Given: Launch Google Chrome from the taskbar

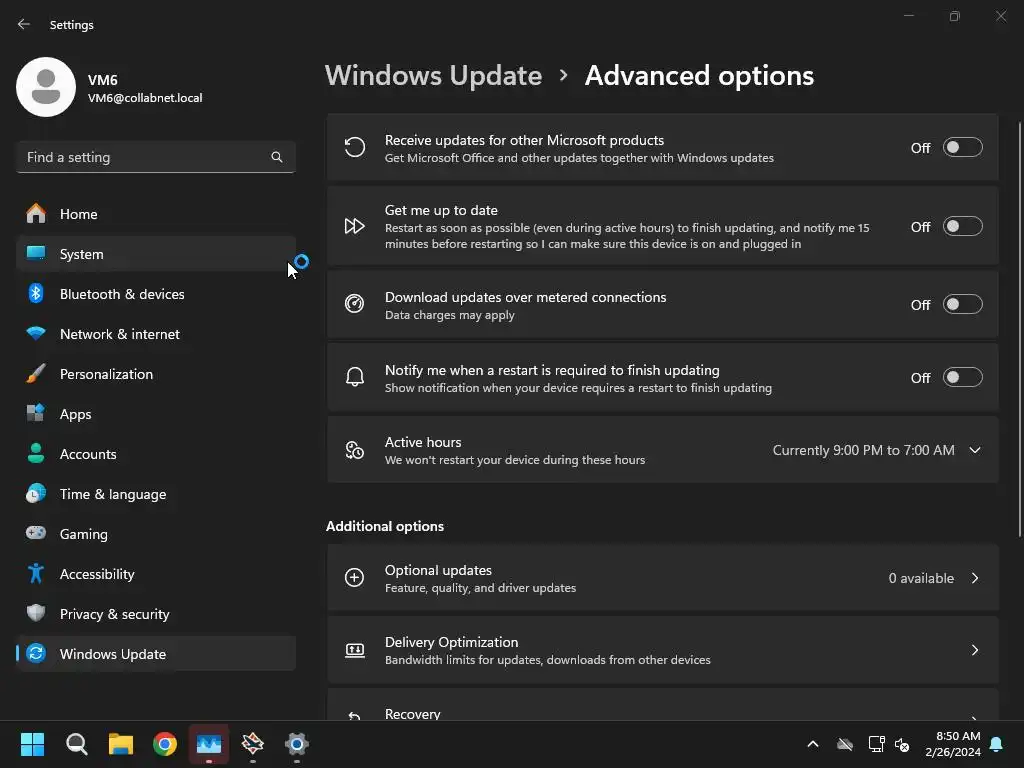Looking at the screenshot, I should tap(165, 744).
